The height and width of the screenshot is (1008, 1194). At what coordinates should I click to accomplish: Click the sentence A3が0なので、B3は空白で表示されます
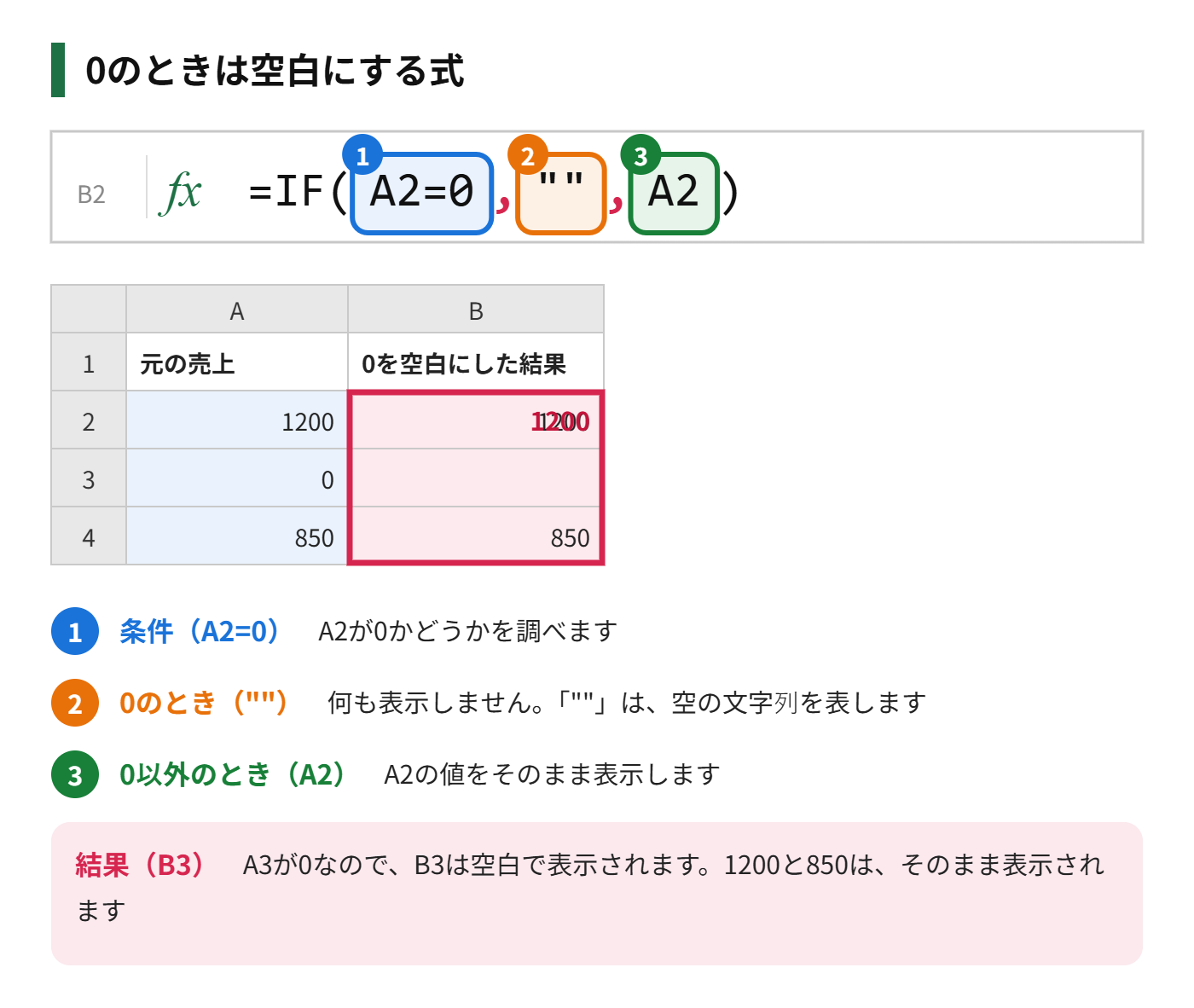pos(478,865)
